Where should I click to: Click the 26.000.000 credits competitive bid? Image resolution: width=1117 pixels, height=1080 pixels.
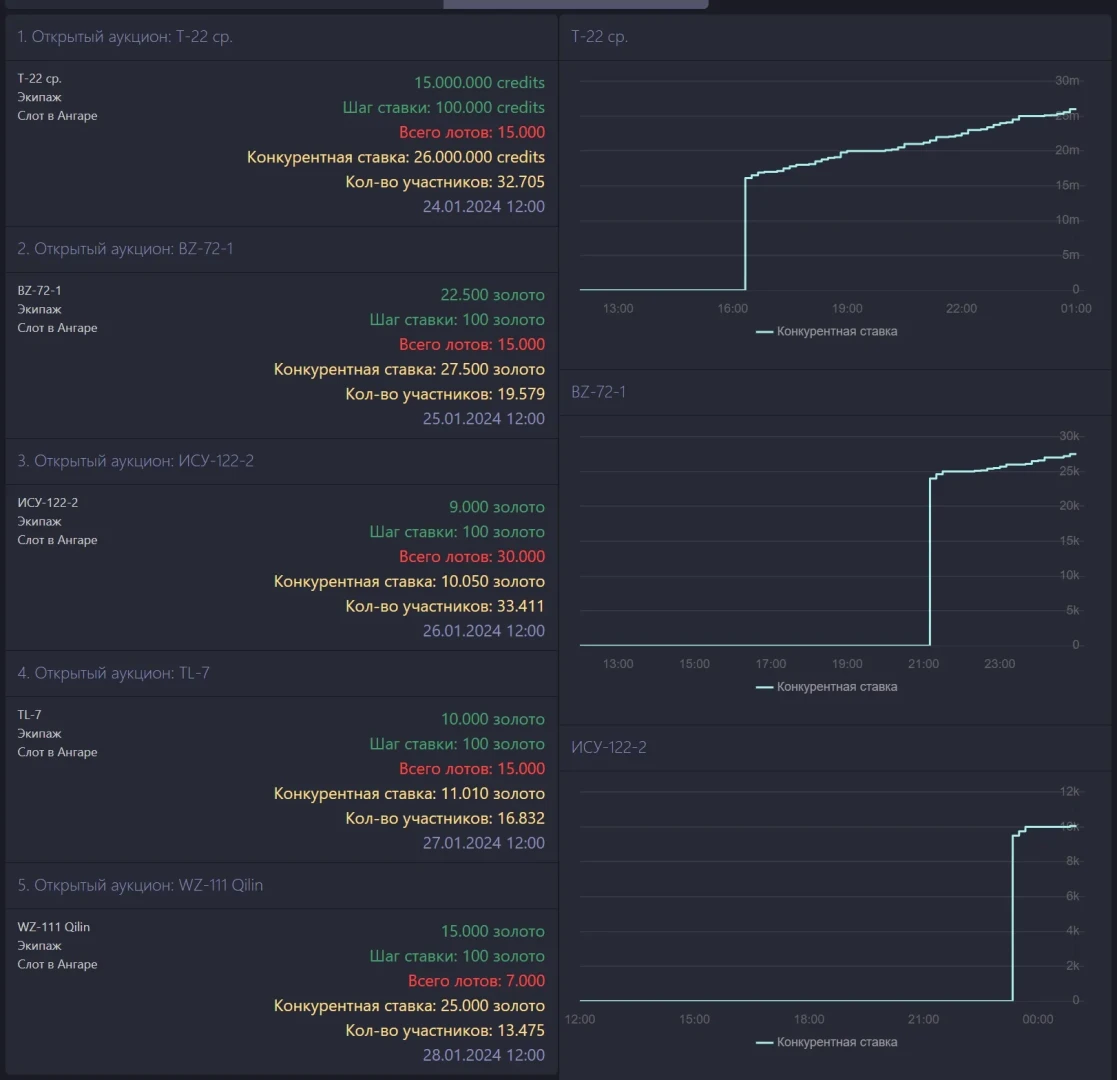(x=396, y=157)
